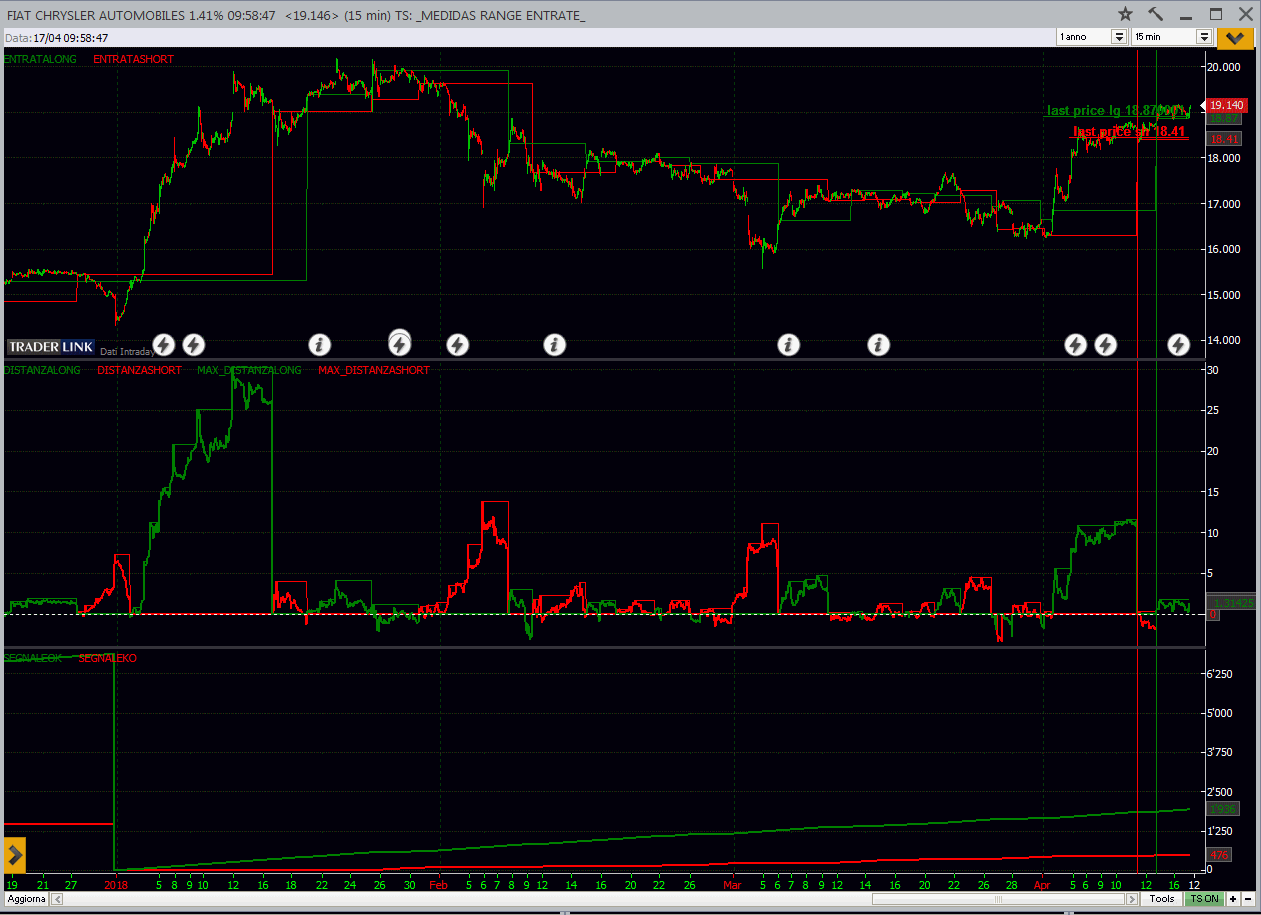The height and width of the screenshot is (915, 1261).
Task: Click the 'Feb' month label on date axis
Action: pyautogui.click(x=438, y=885)
